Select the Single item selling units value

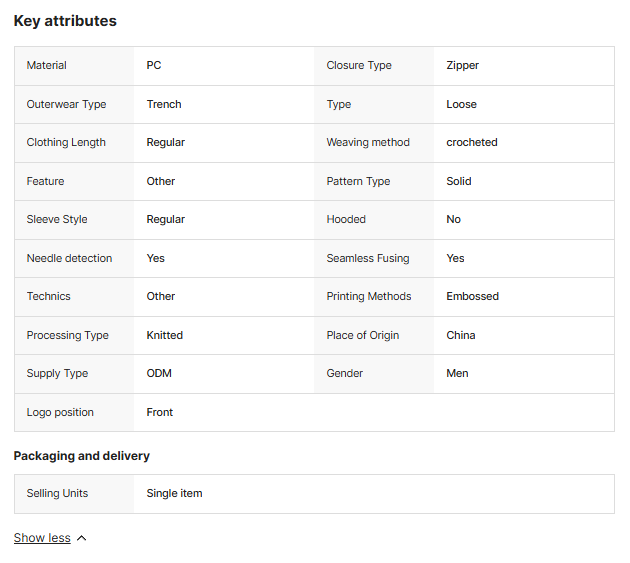(x=174, y=493)
